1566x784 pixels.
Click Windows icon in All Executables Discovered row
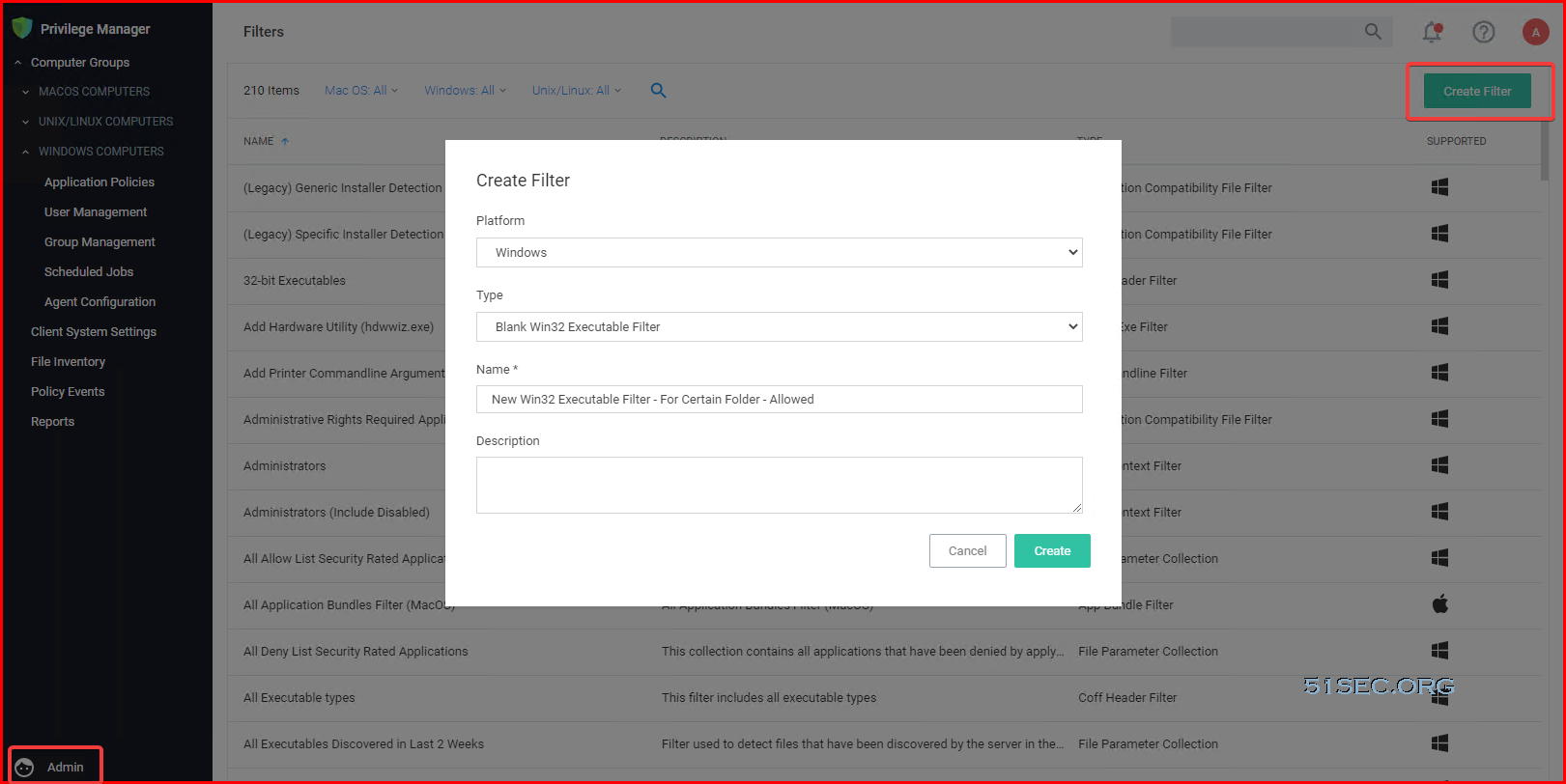[x=1439, y=743]
